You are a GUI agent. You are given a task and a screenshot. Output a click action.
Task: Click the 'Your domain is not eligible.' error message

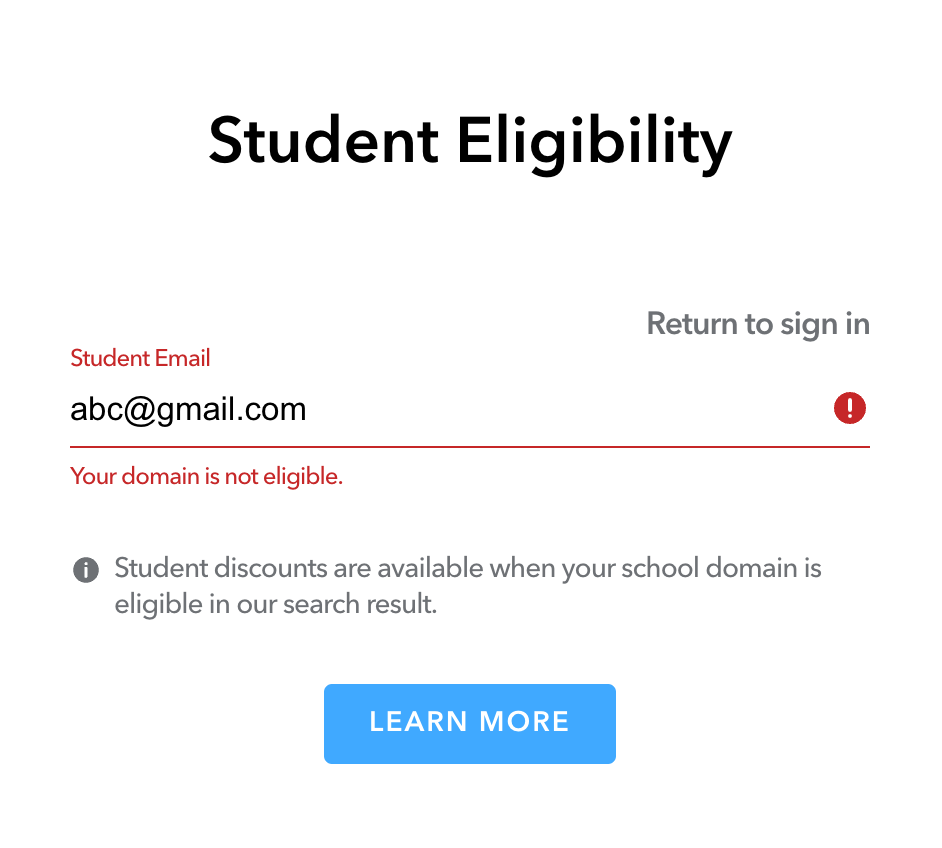[207, 477]
